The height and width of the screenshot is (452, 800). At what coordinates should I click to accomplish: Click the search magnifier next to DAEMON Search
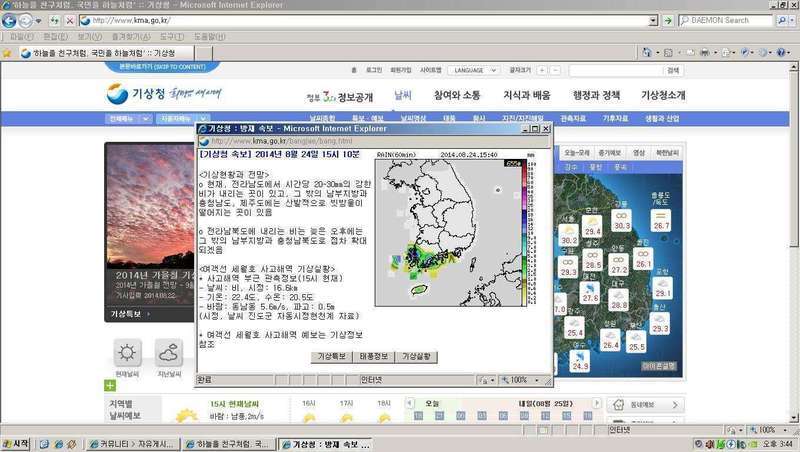pyautogui.click(x=782, y=20)
